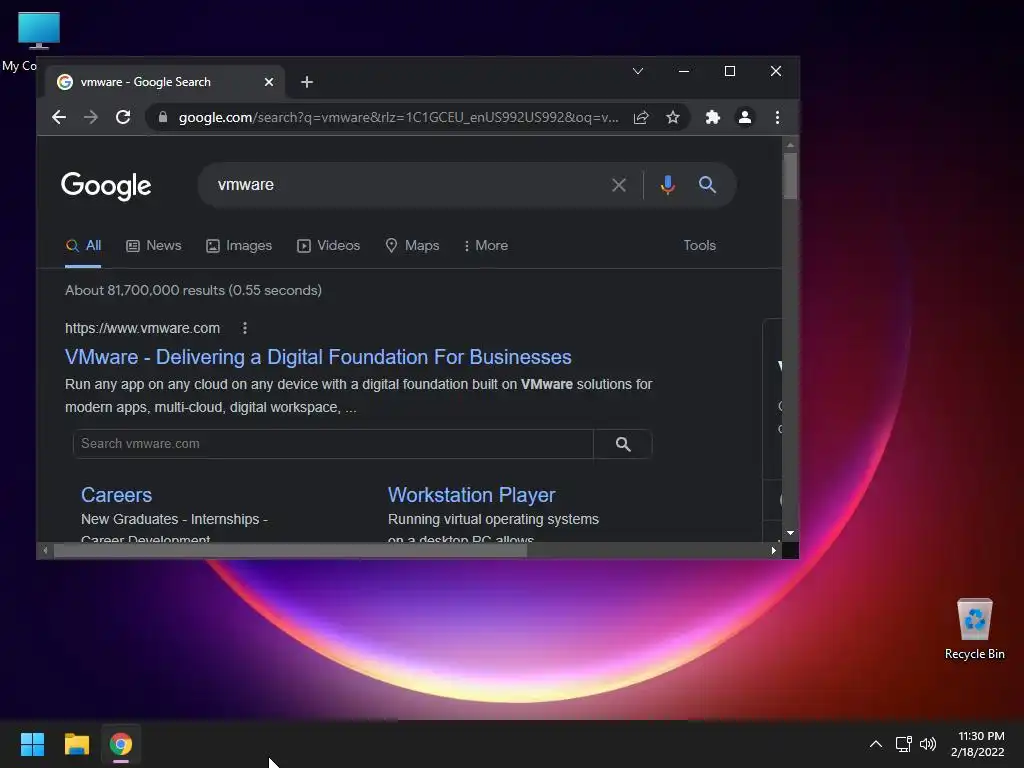
Task: Open a new tab with plus button
Action: tap(307, 82)
